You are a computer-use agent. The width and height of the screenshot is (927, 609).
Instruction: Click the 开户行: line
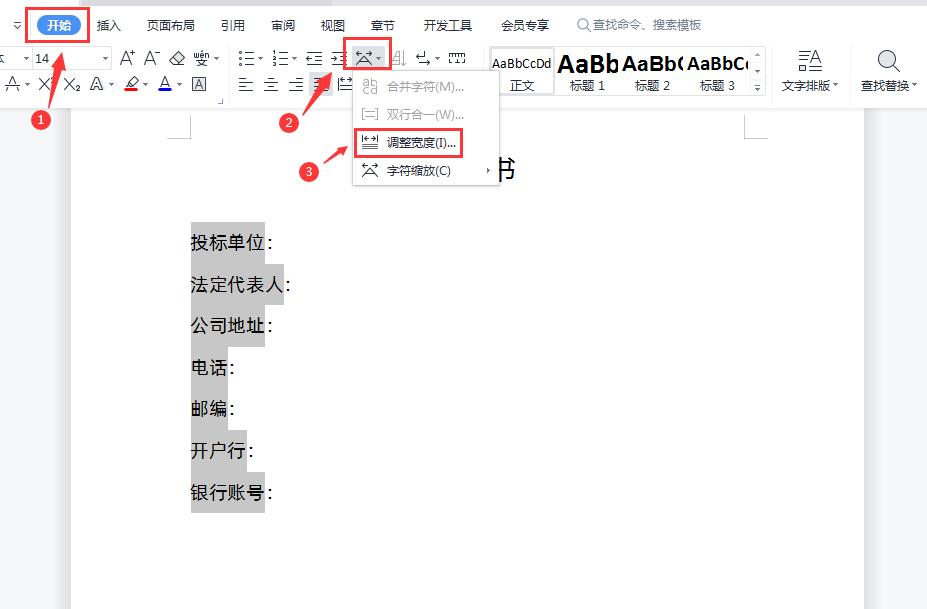point(222,451)
